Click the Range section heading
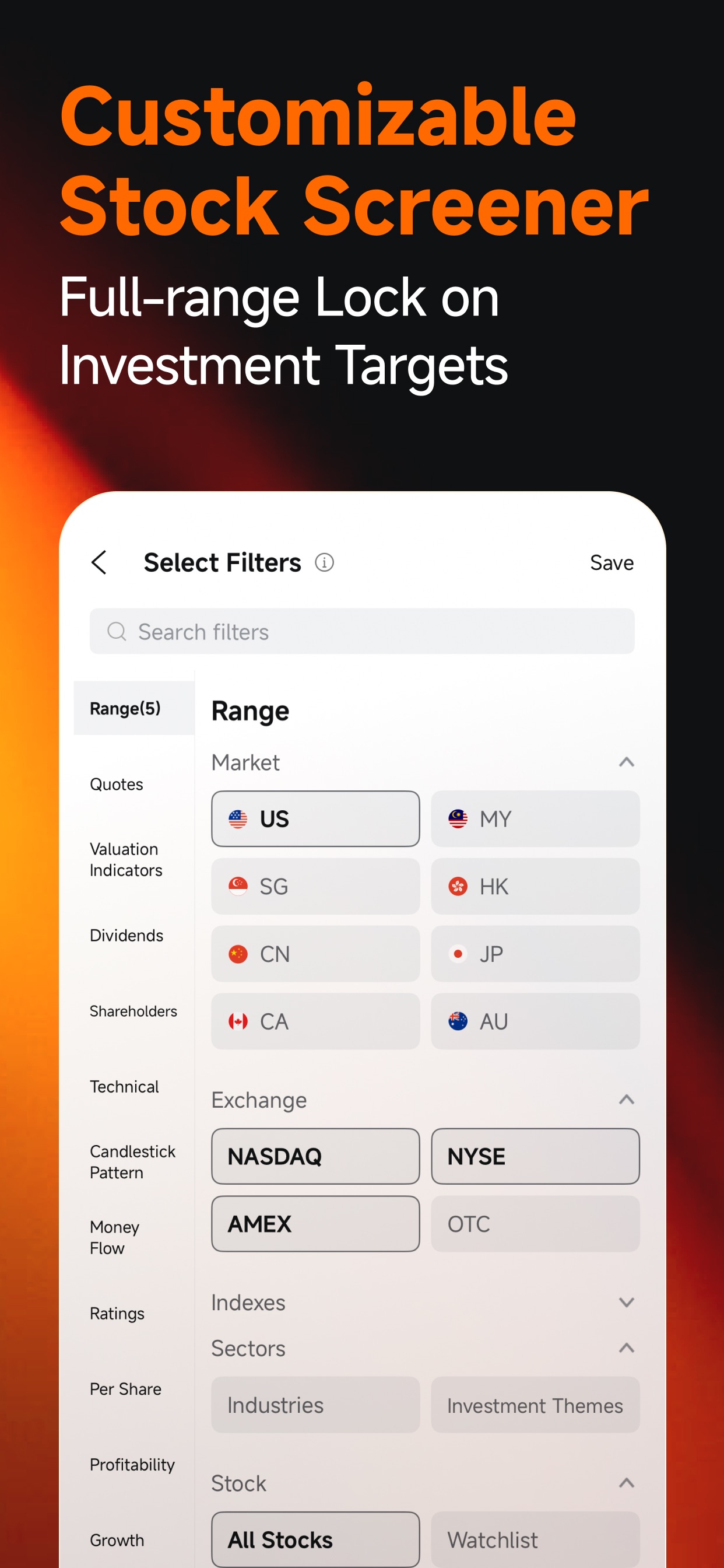724x1568 pixels. 250,711
